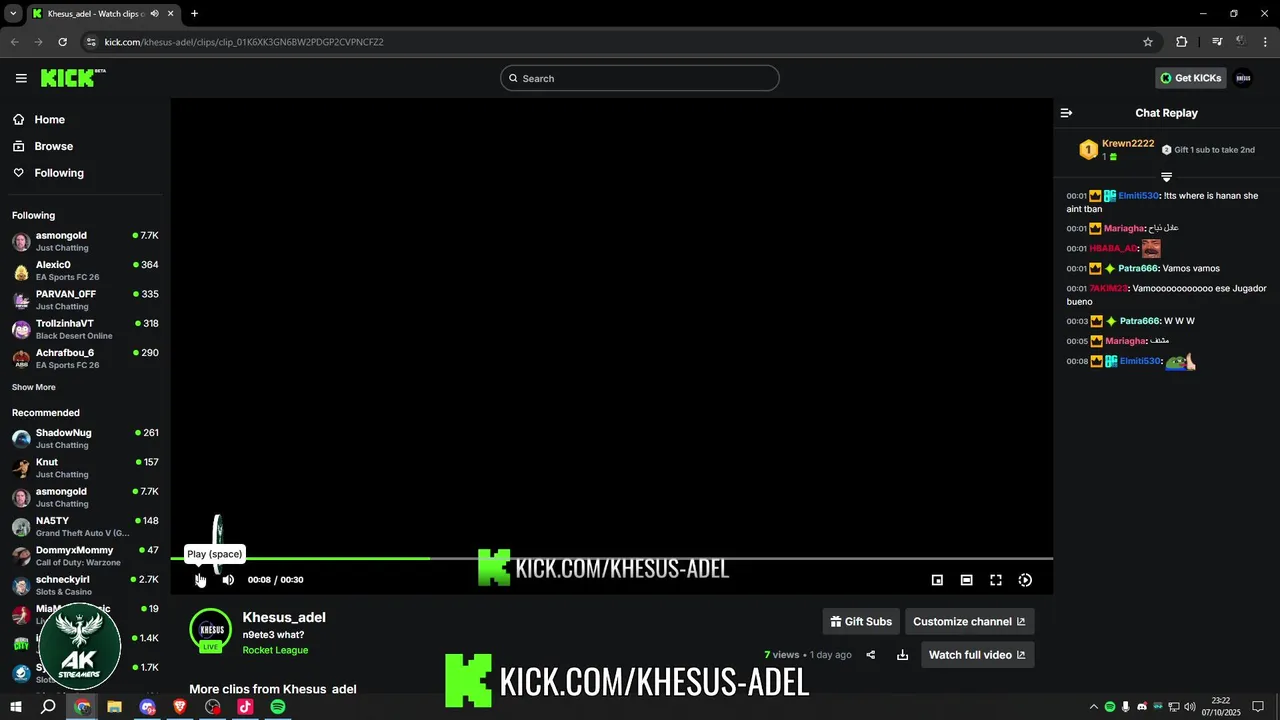The width and height of the screenshot is (1280, 720).
Task: Reload the page in Chrome
Action: [62, 42]
